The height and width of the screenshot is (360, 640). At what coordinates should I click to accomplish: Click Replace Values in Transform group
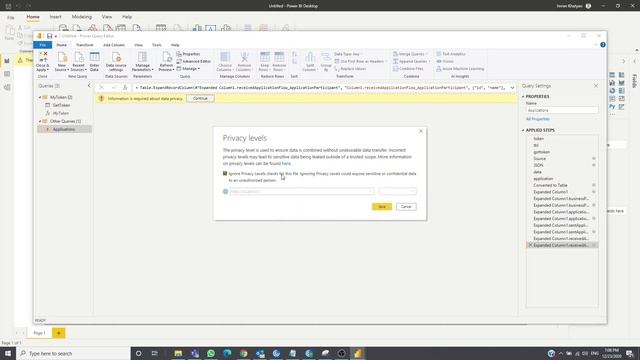tap(350, 69)
